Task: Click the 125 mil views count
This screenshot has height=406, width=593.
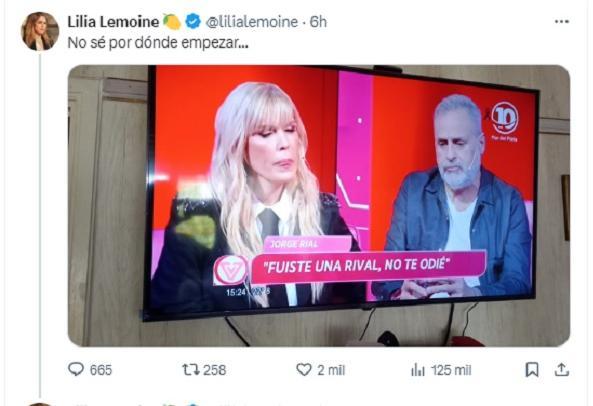Action: point(451,370)
